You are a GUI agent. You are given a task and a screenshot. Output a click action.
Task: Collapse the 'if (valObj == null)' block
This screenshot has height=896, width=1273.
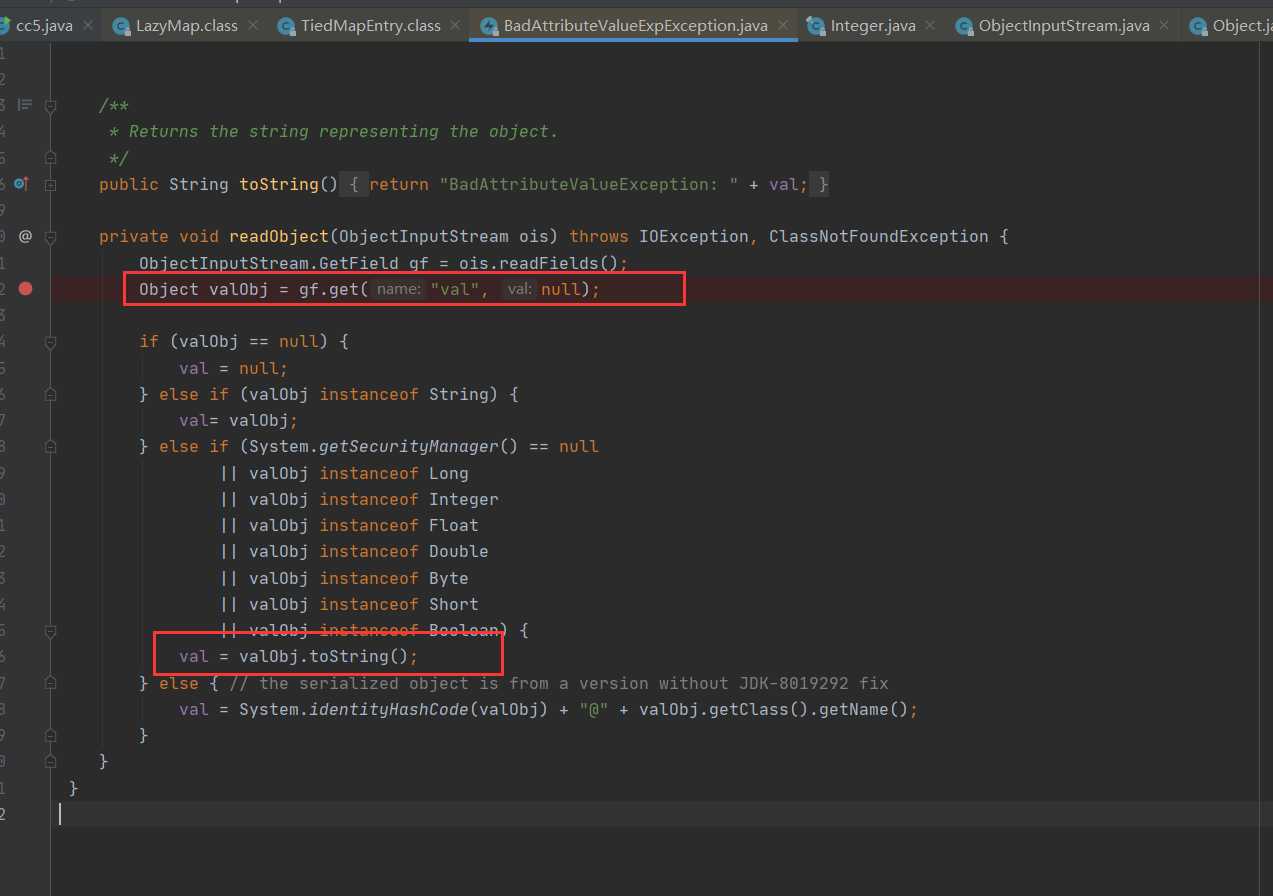point(50,341)
